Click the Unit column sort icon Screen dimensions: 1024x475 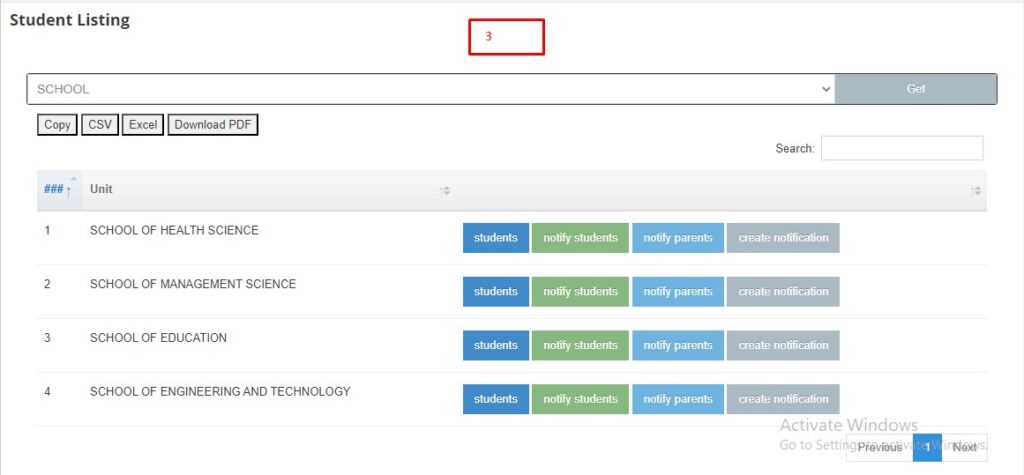point(446,190)
